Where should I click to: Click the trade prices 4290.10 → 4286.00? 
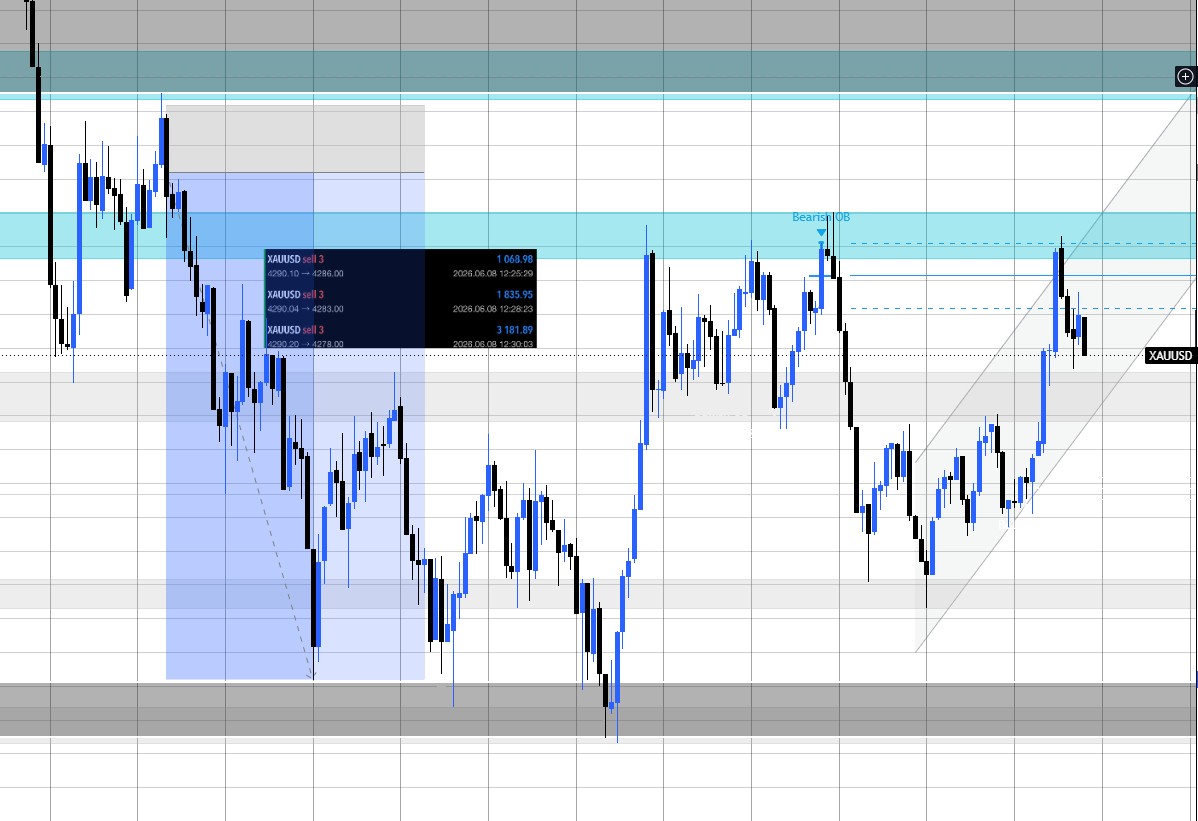pyautogui.click(x=305, y=273)
